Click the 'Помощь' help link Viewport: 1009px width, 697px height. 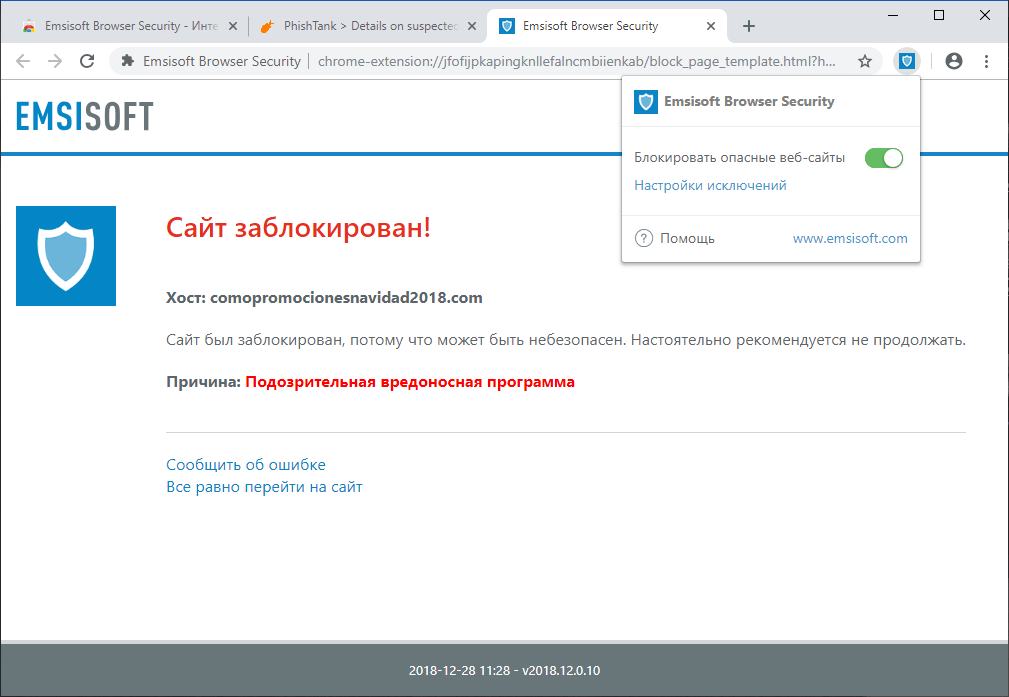tap(687, 238)
